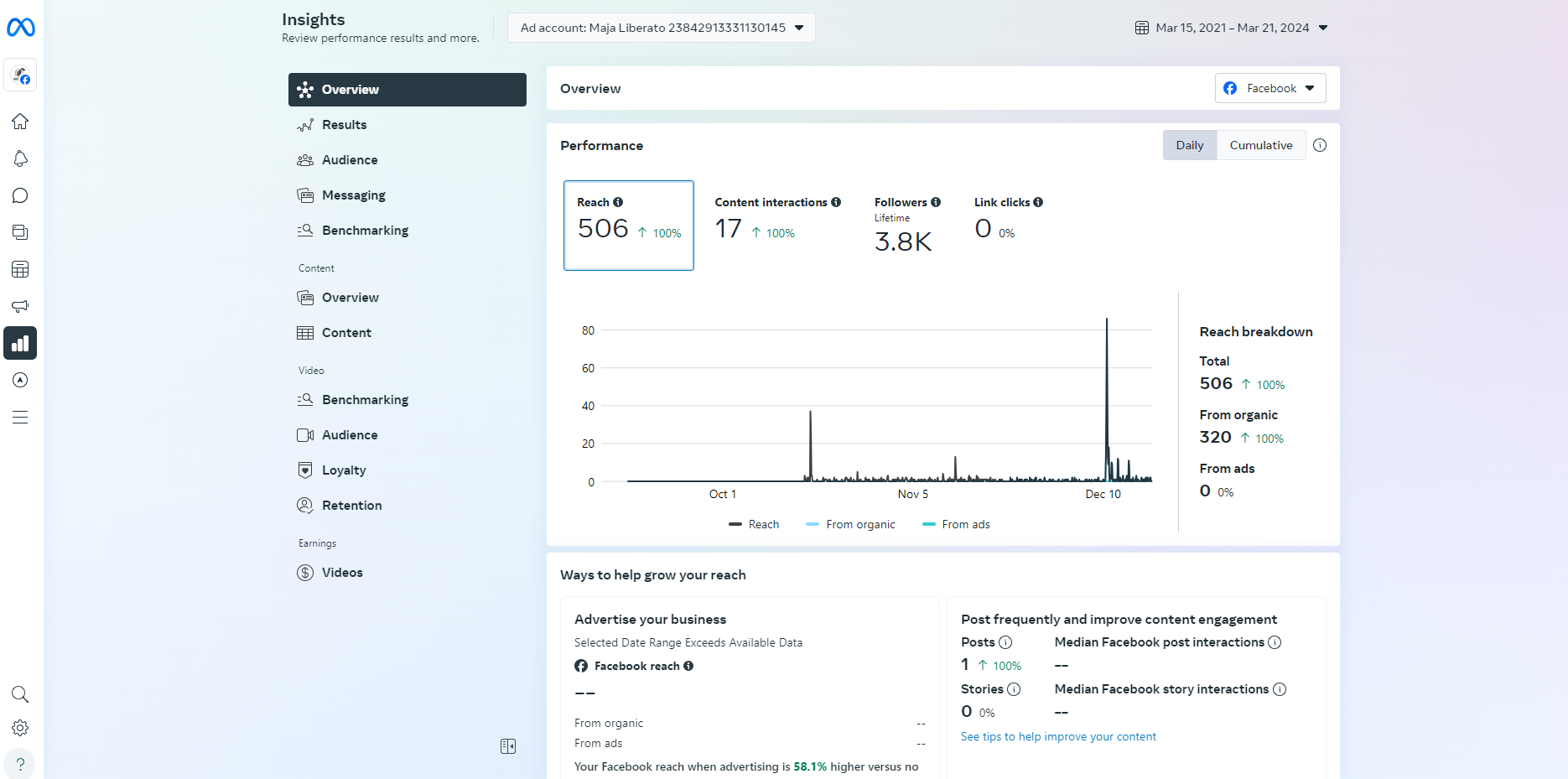Screen dimensions: 1568x779
Task: Open the Facebook platform dropdown
Action: [1270, 88]
